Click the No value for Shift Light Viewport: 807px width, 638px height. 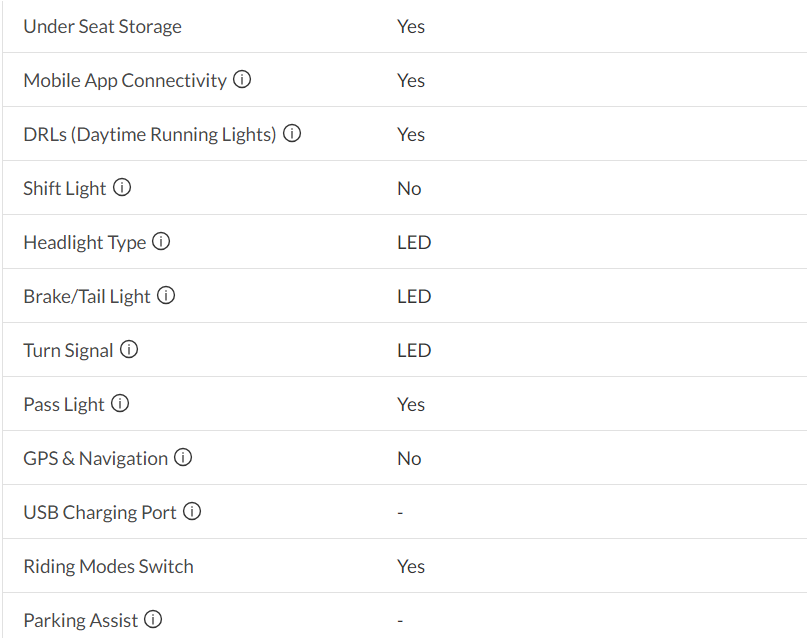click(409, 188)
